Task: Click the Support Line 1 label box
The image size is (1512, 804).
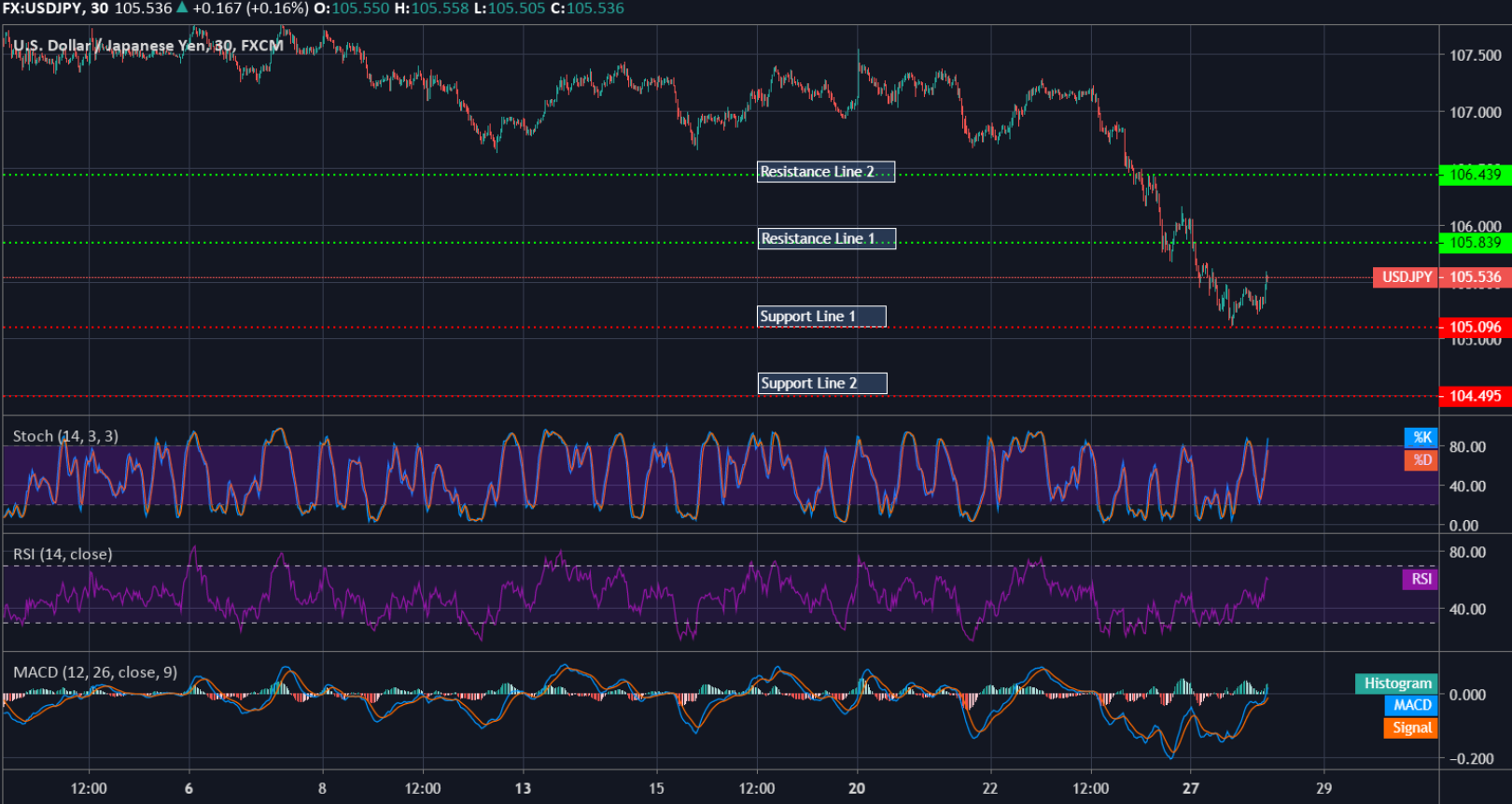Action: point(821,317)
